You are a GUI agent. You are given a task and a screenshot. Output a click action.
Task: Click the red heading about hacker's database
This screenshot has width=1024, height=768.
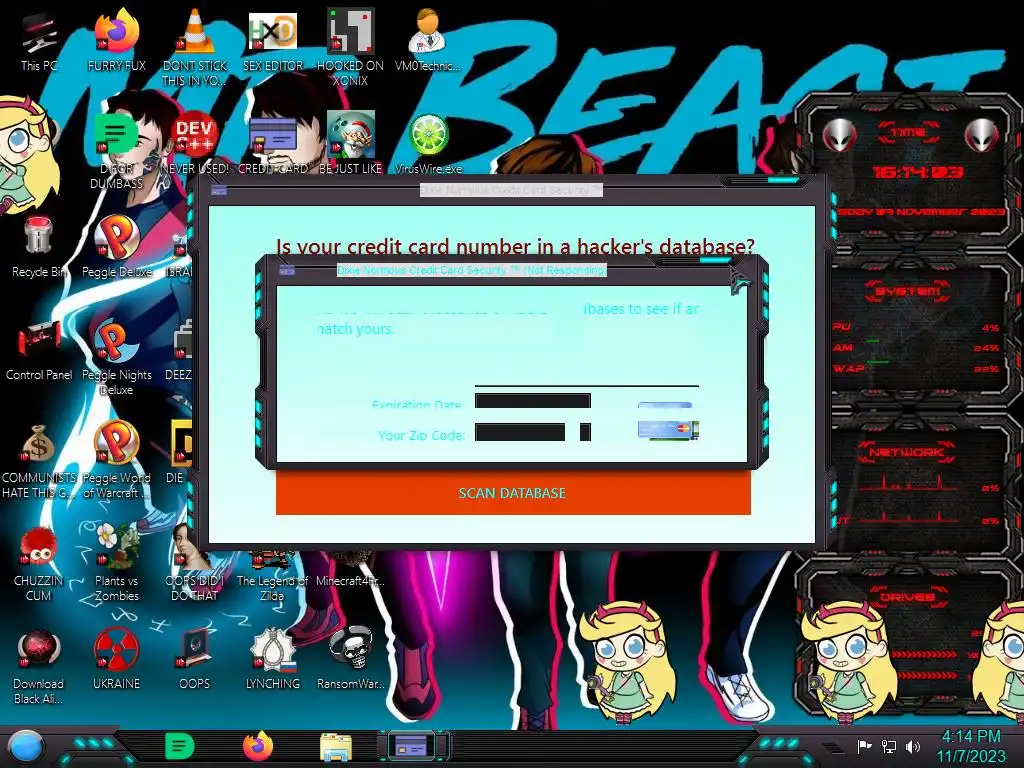[515, 246]
